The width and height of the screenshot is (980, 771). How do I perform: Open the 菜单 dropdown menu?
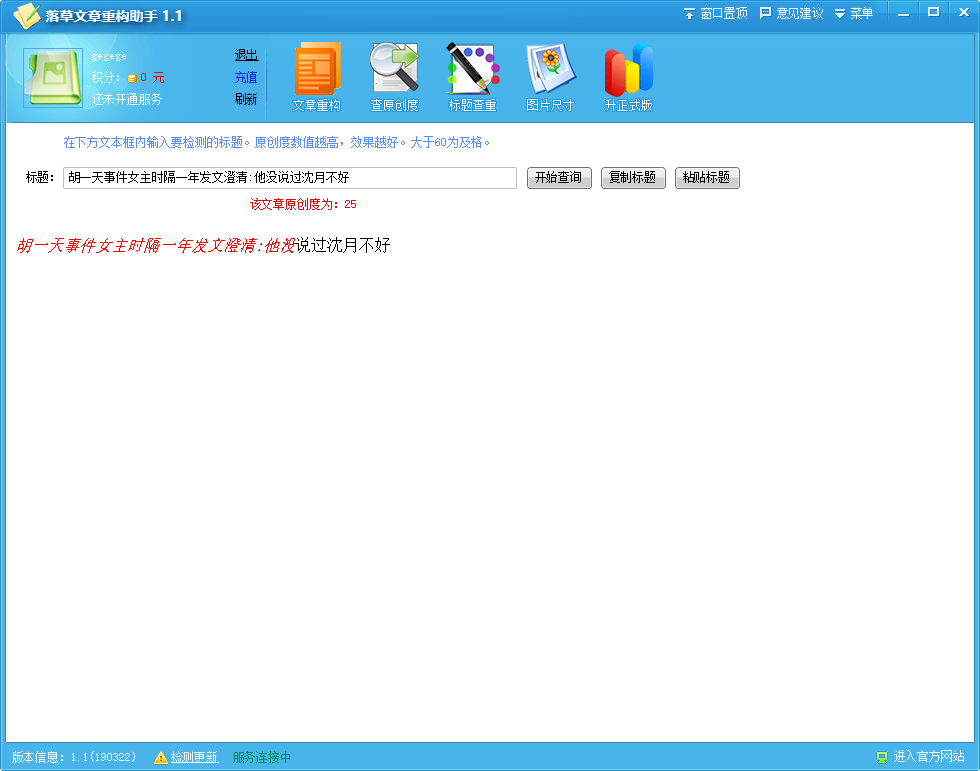pos(854,13)
